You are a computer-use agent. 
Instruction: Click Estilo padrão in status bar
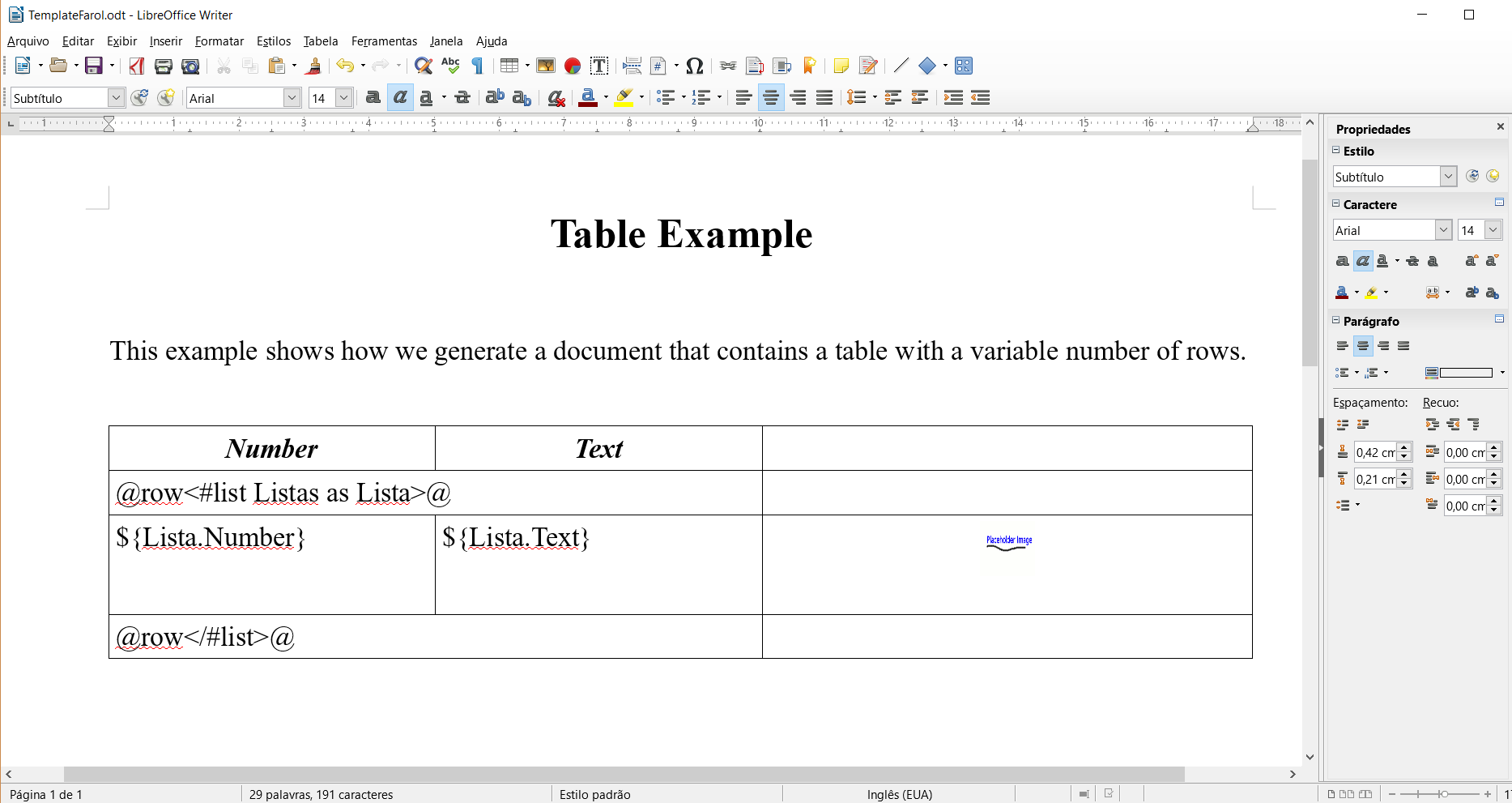pos(594,794)
